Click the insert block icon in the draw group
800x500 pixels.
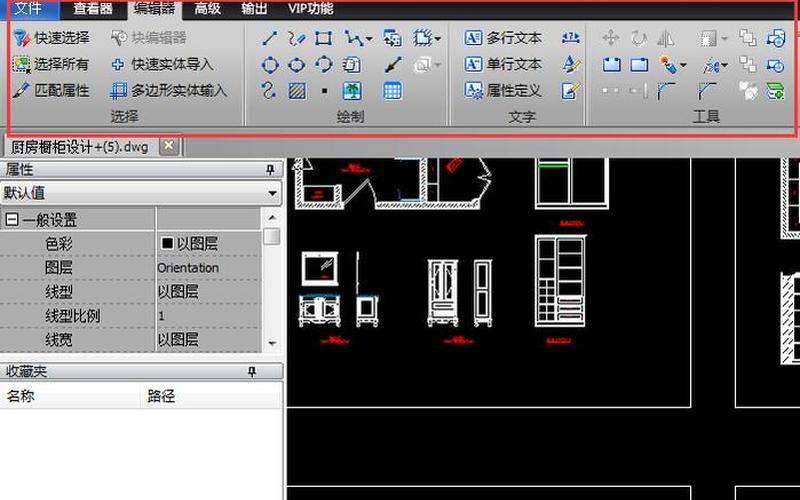click(x=392, y=38)
